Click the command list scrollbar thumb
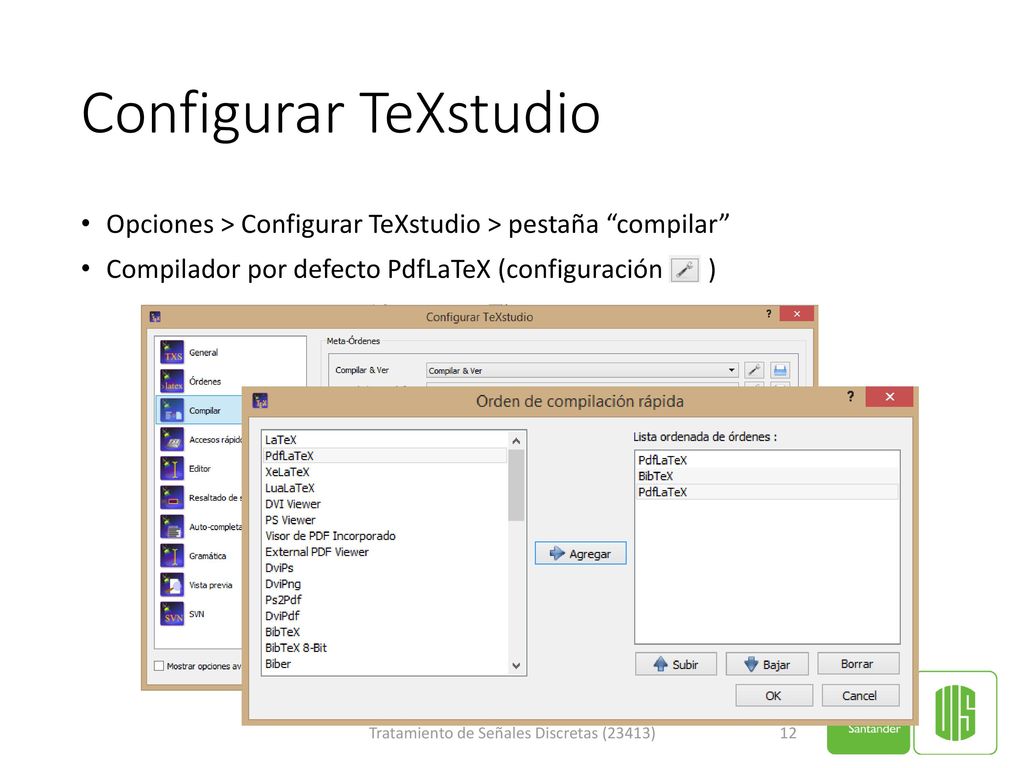This screenshot has width=1024, height=768. pos(516,485)
